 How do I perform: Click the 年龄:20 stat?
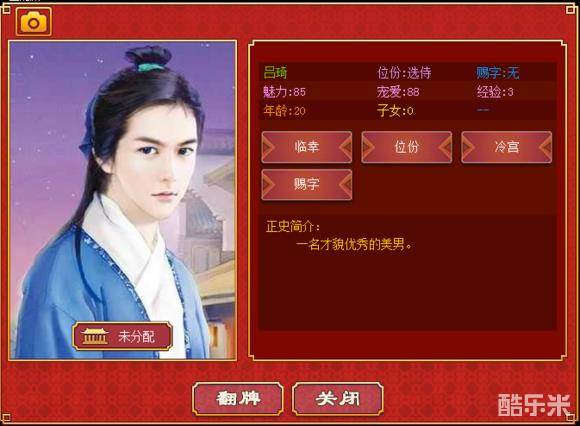(284, 111)
